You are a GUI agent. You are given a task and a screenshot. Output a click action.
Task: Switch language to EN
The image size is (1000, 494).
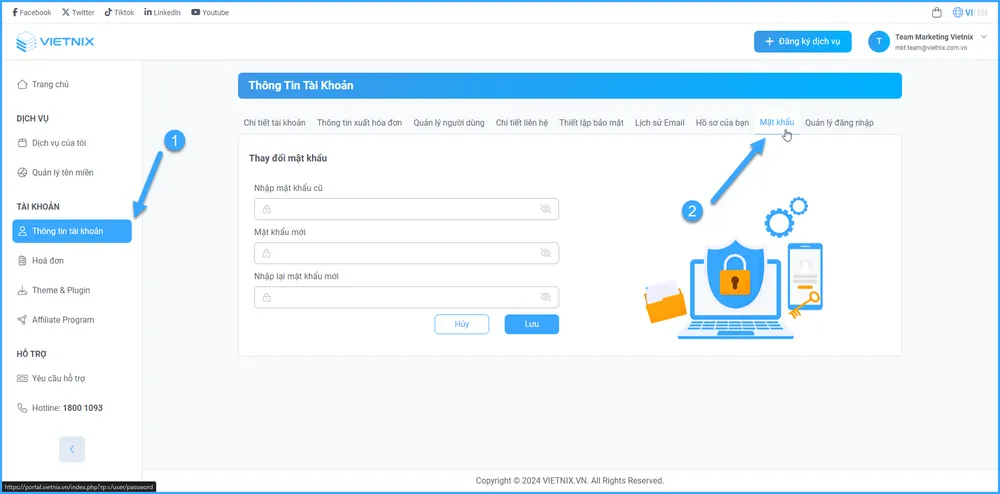pyautogui.click(x=981, y=13)
